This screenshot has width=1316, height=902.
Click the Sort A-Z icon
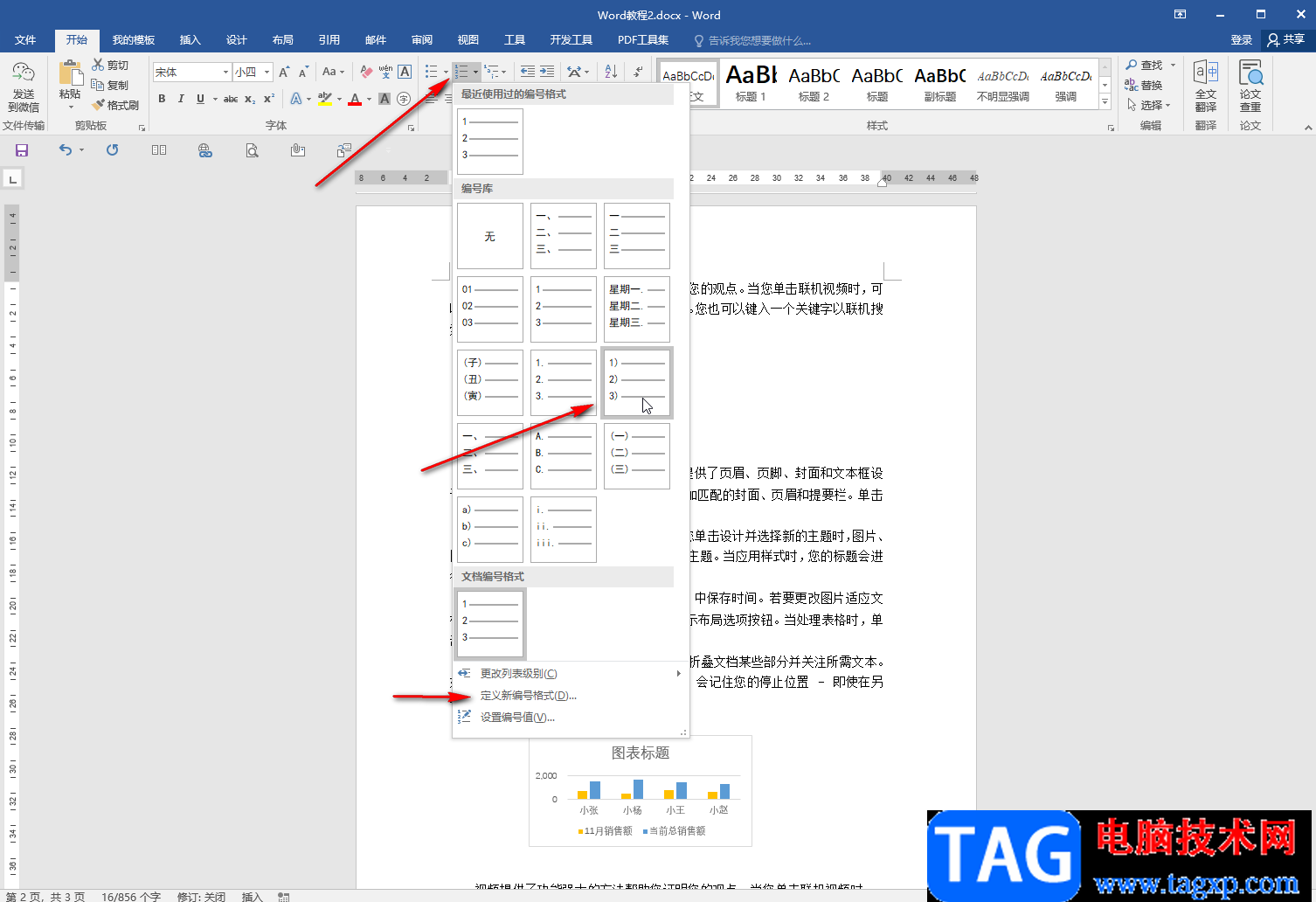(x=611, y=72)
